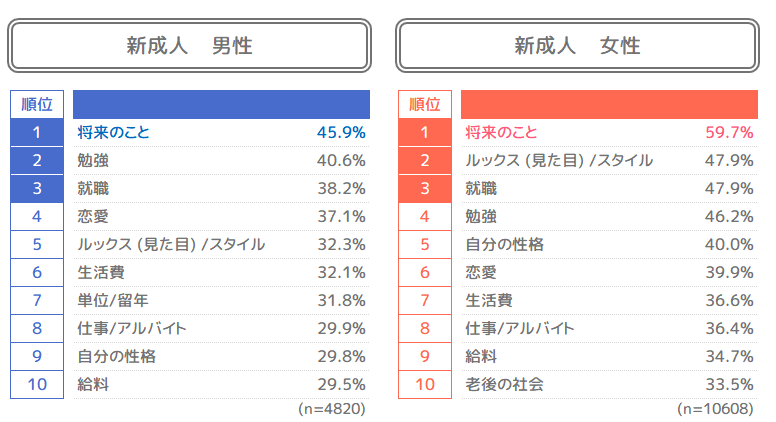
Task: Click 単位/留年 row label
Action: 113,300
